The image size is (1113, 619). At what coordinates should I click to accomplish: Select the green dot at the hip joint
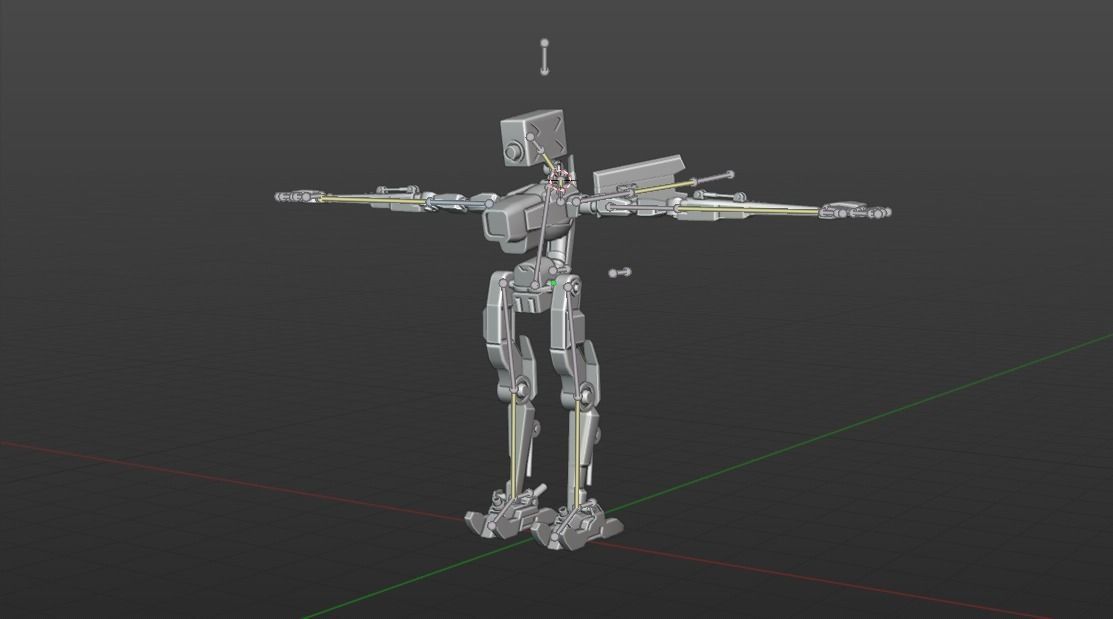pyautogui.click(x=553, y=284)
